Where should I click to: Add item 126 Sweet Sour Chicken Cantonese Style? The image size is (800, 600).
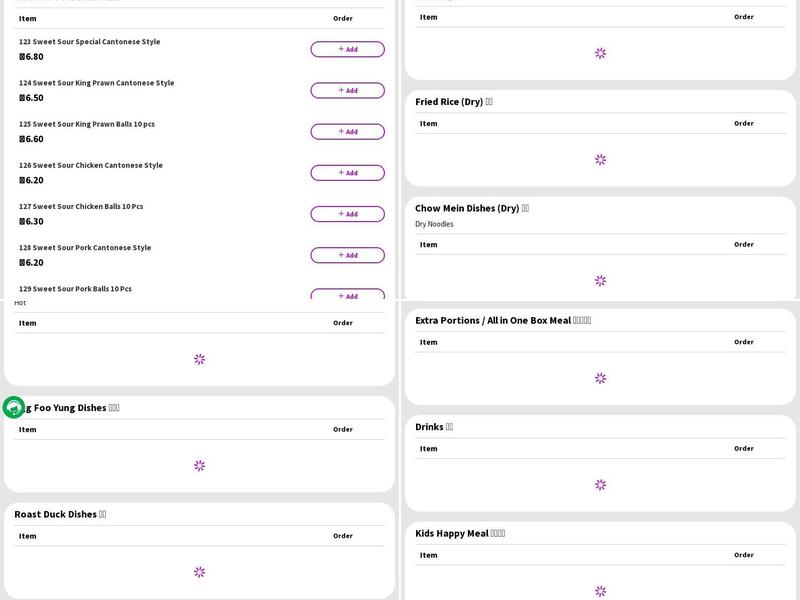(347, 172)
